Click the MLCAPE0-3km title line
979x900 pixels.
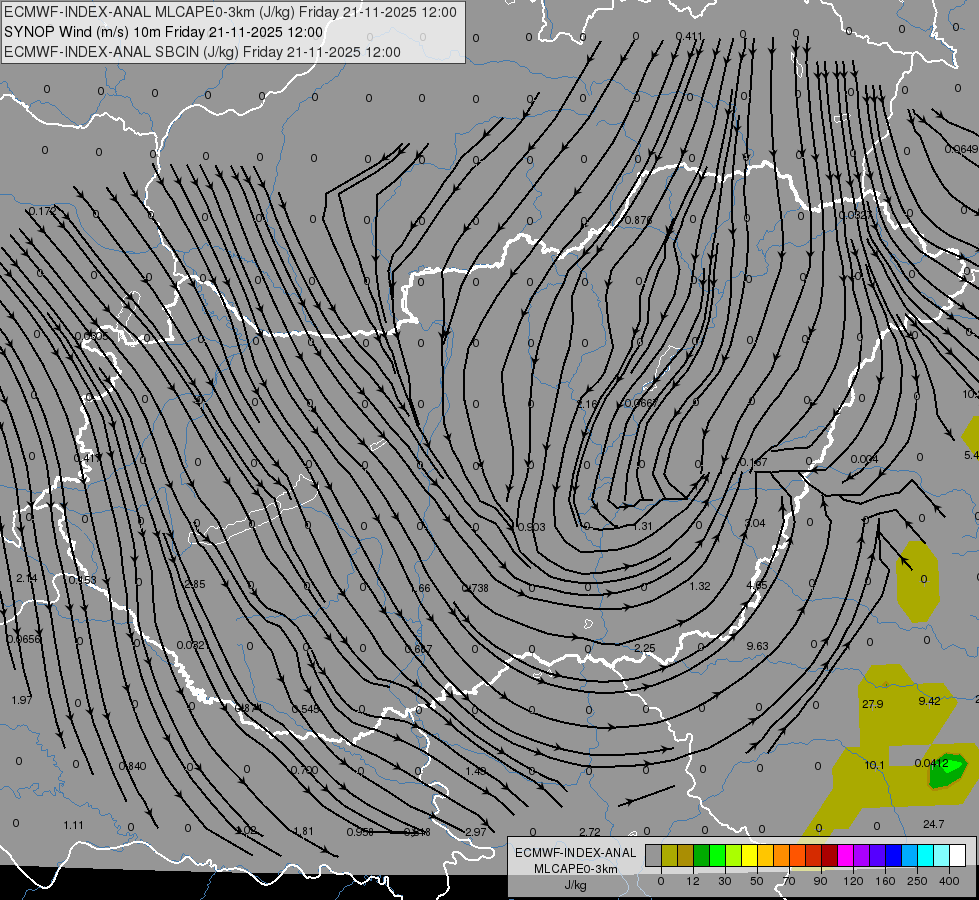coord(230,12)
